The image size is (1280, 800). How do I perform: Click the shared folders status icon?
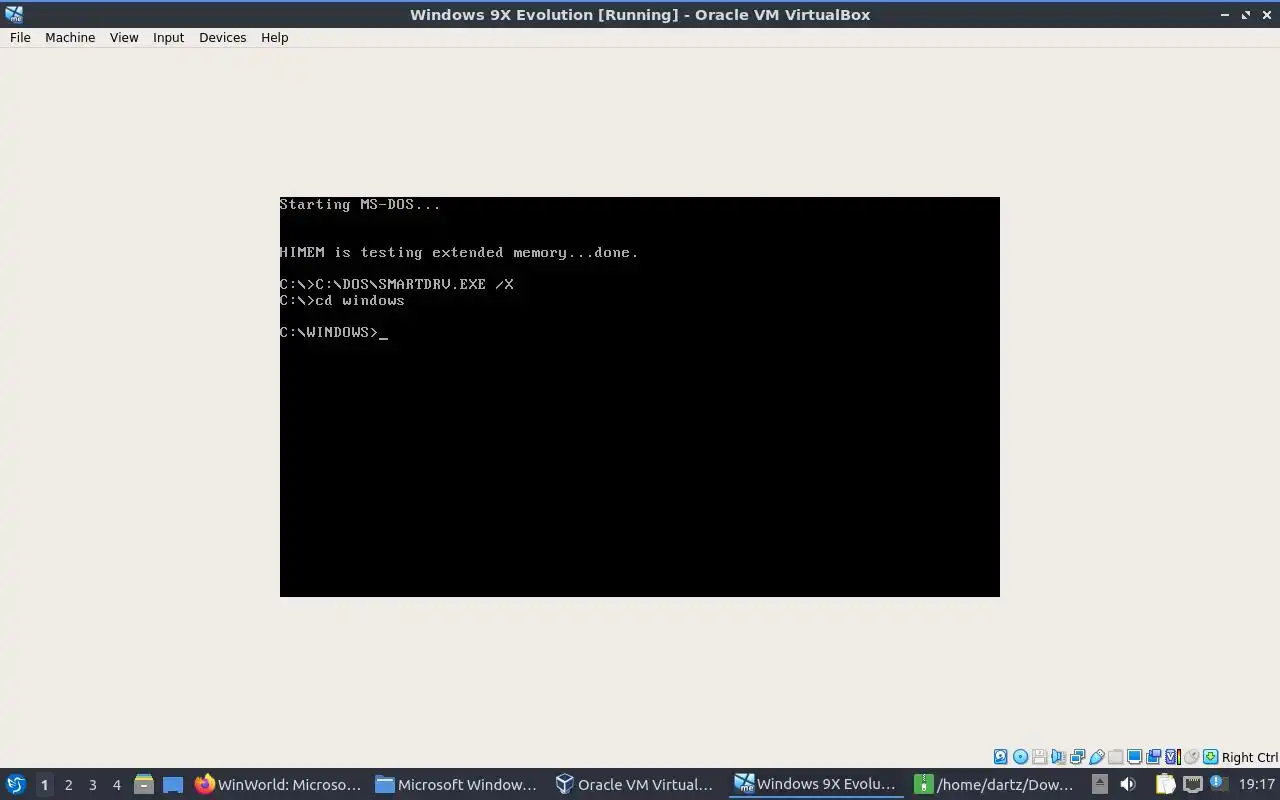(x=1116, y=757)
